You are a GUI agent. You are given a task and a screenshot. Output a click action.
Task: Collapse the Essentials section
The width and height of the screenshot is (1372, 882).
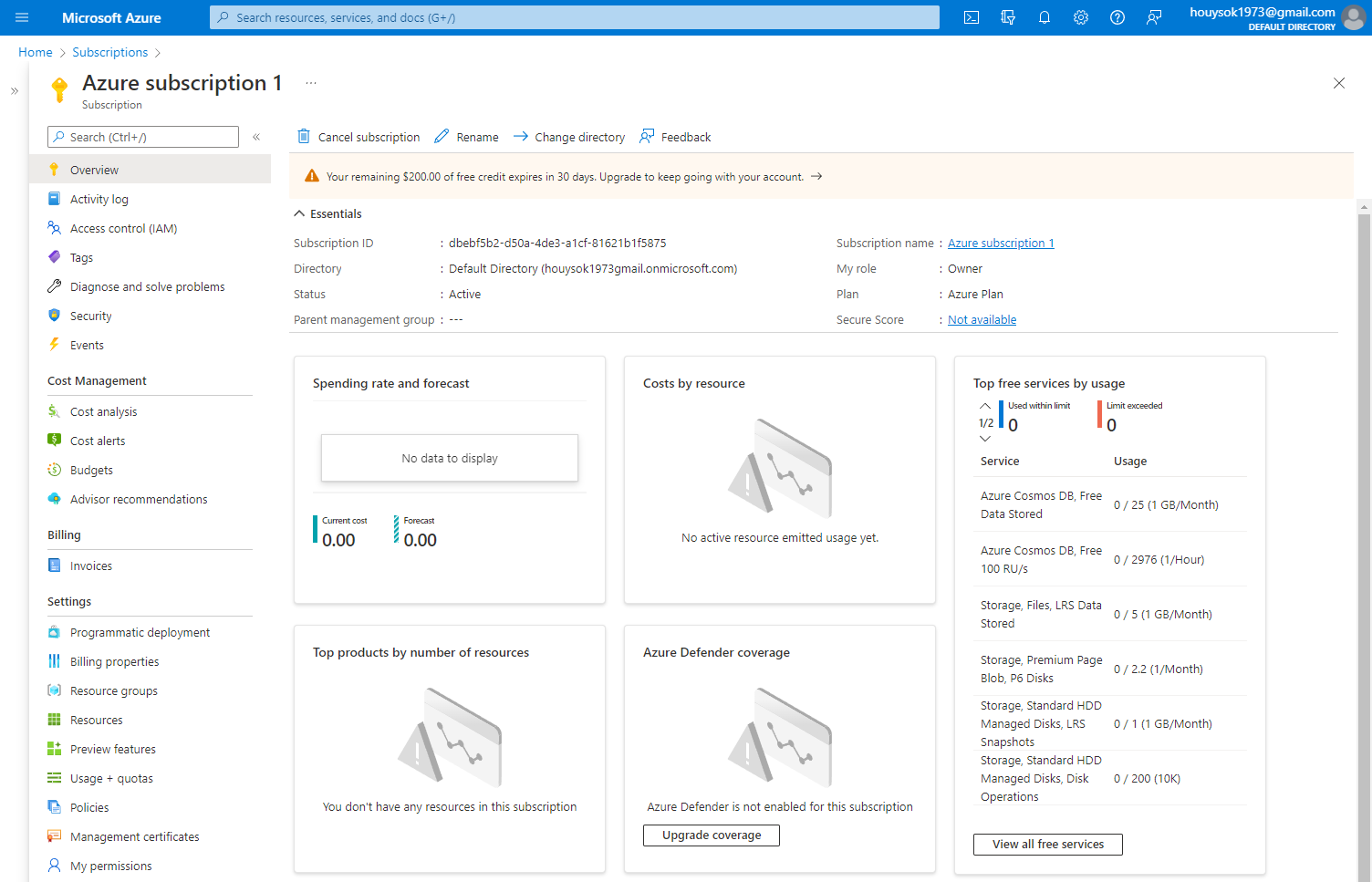pos(299,213)
